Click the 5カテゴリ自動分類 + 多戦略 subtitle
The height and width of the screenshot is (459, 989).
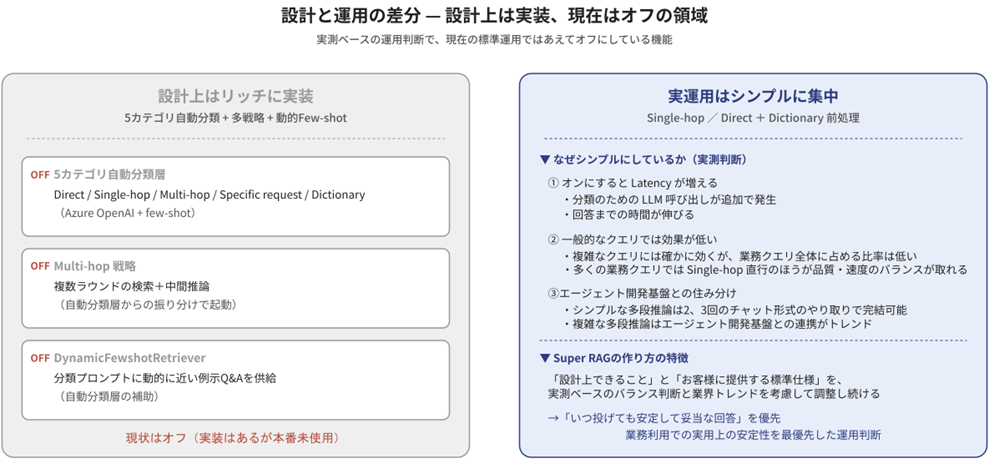pyautogui.click(x=235, y=118)
